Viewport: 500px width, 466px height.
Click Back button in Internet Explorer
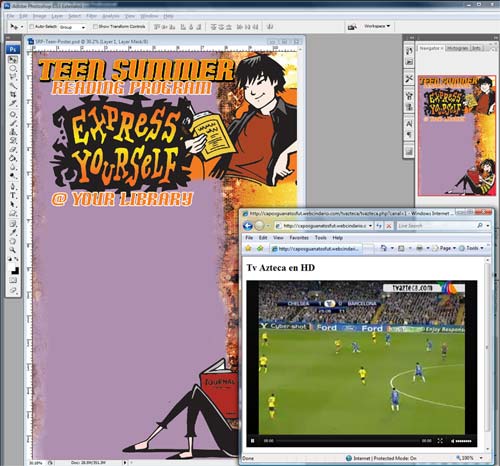click(248, 226)
